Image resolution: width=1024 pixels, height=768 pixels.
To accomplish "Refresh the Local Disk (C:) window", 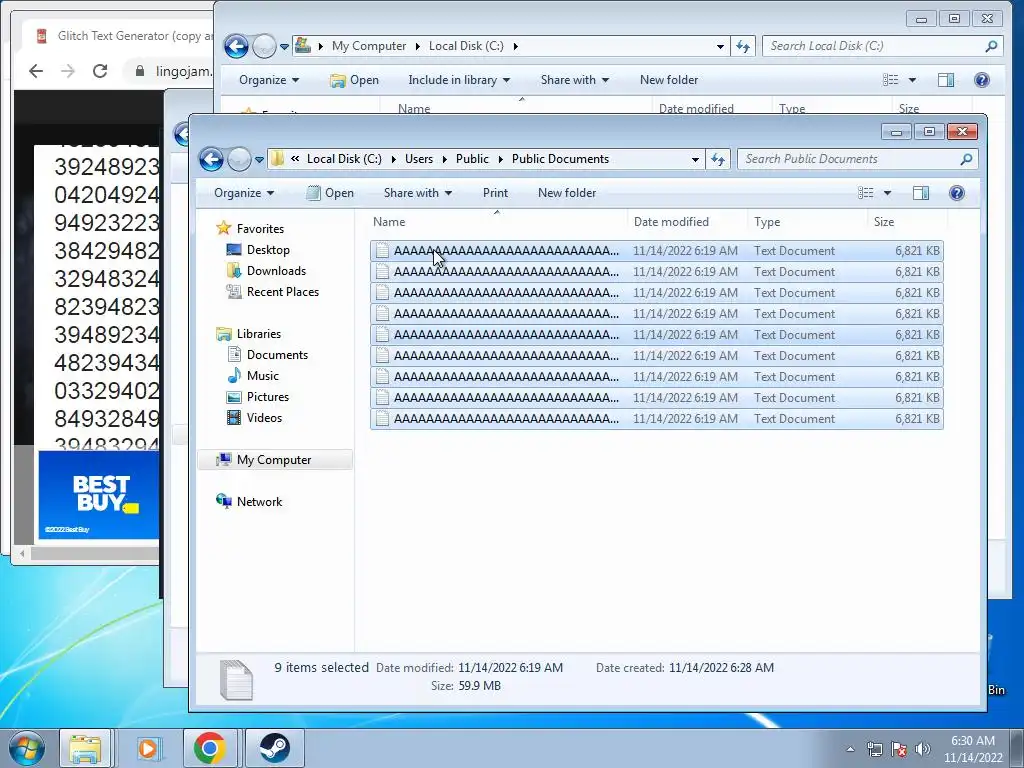I will [743, 46].
